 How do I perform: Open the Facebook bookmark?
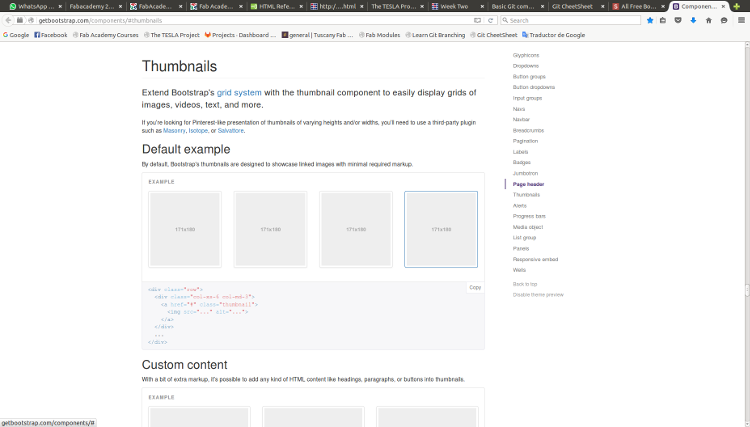pyautogui.click(x=51, y=35)
